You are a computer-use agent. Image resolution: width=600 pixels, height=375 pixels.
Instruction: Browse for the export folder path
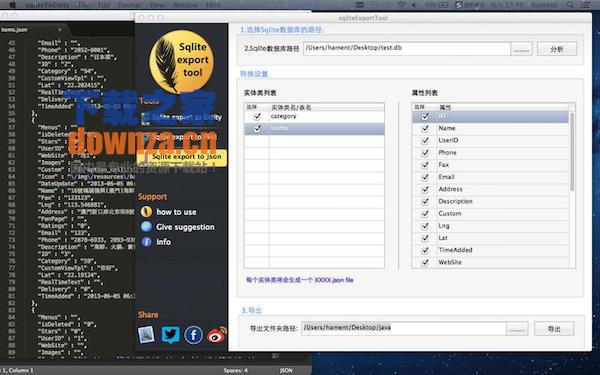coord(517,329)
